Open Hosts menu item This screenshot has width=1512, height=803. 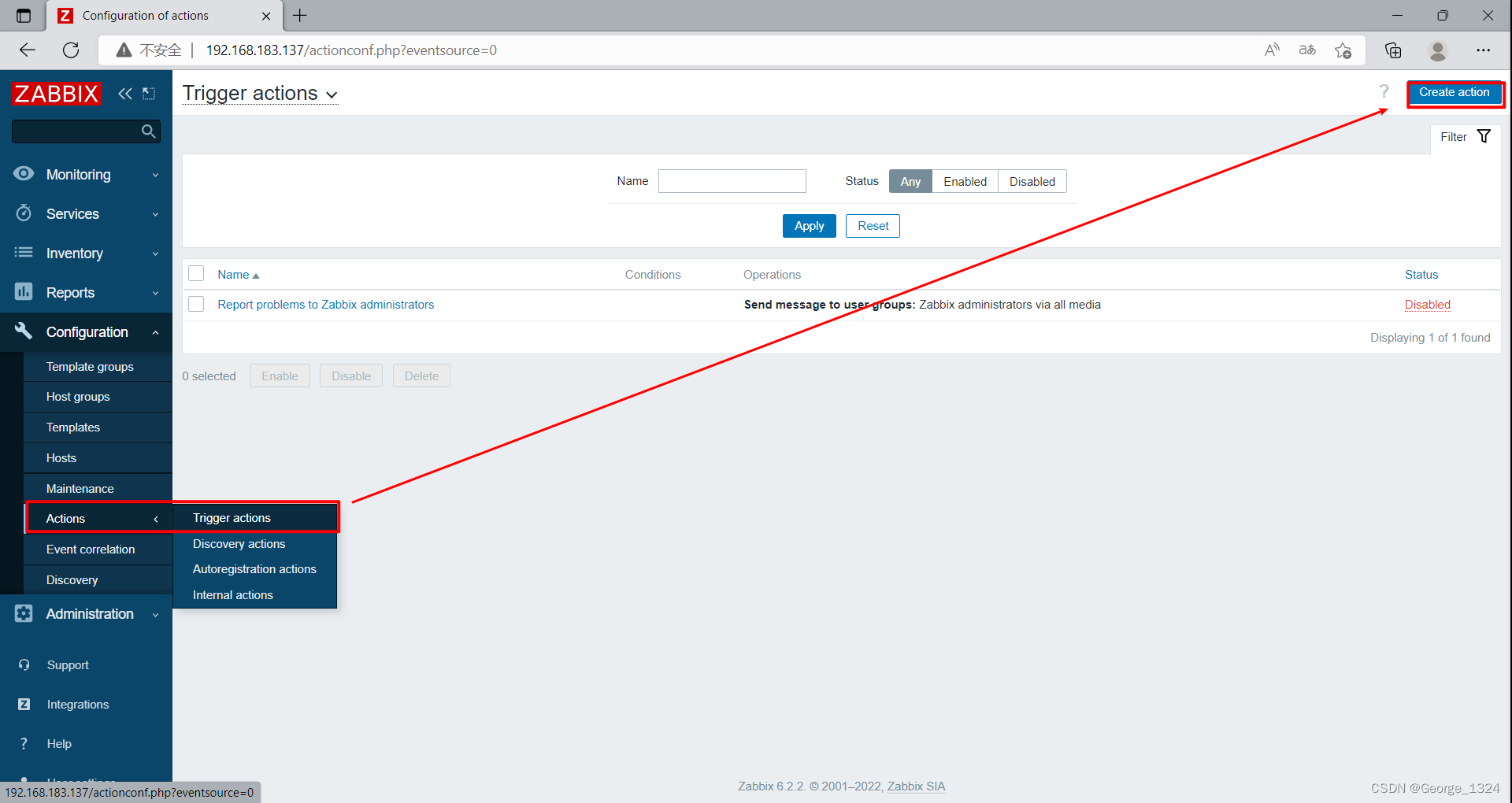point(98,458)
